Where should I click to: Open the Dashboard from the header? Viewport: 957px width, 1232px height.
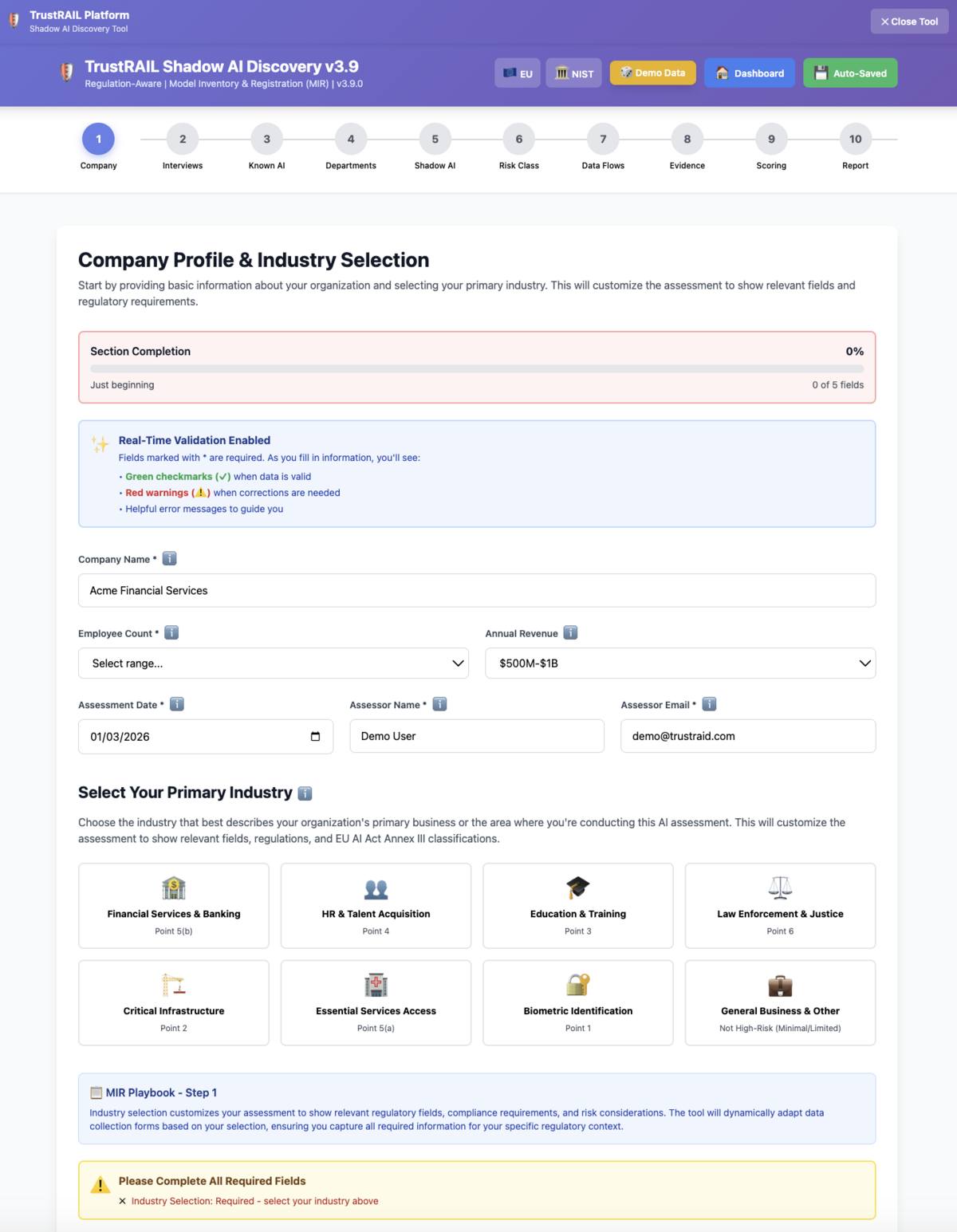click(749, 73)
